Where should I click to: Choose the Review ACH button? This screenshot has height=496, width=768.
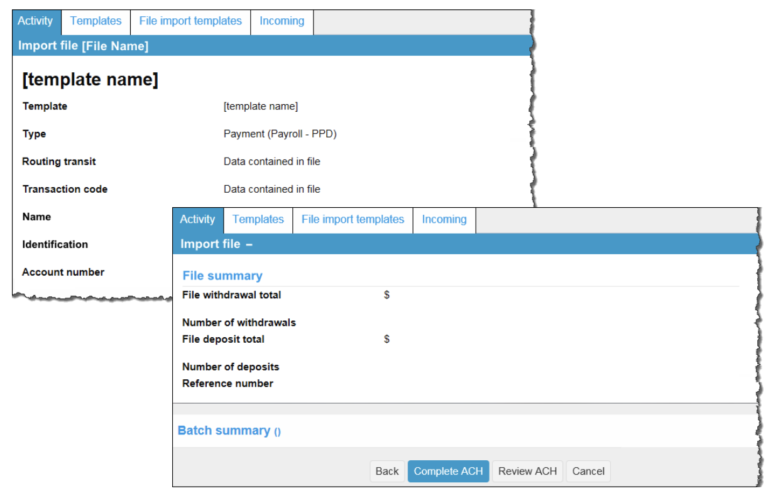tap(527, 471)
